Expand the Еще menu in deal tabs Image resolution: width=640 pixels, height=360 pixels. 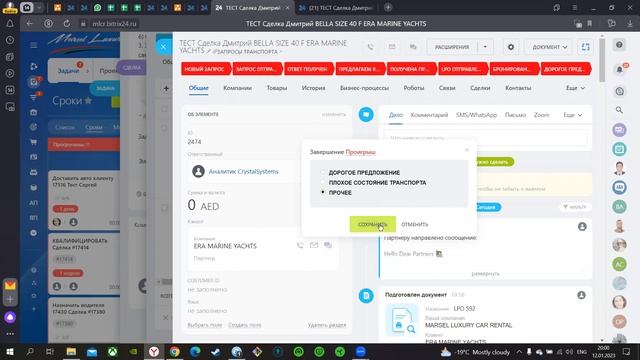click(x=575, y=88)
